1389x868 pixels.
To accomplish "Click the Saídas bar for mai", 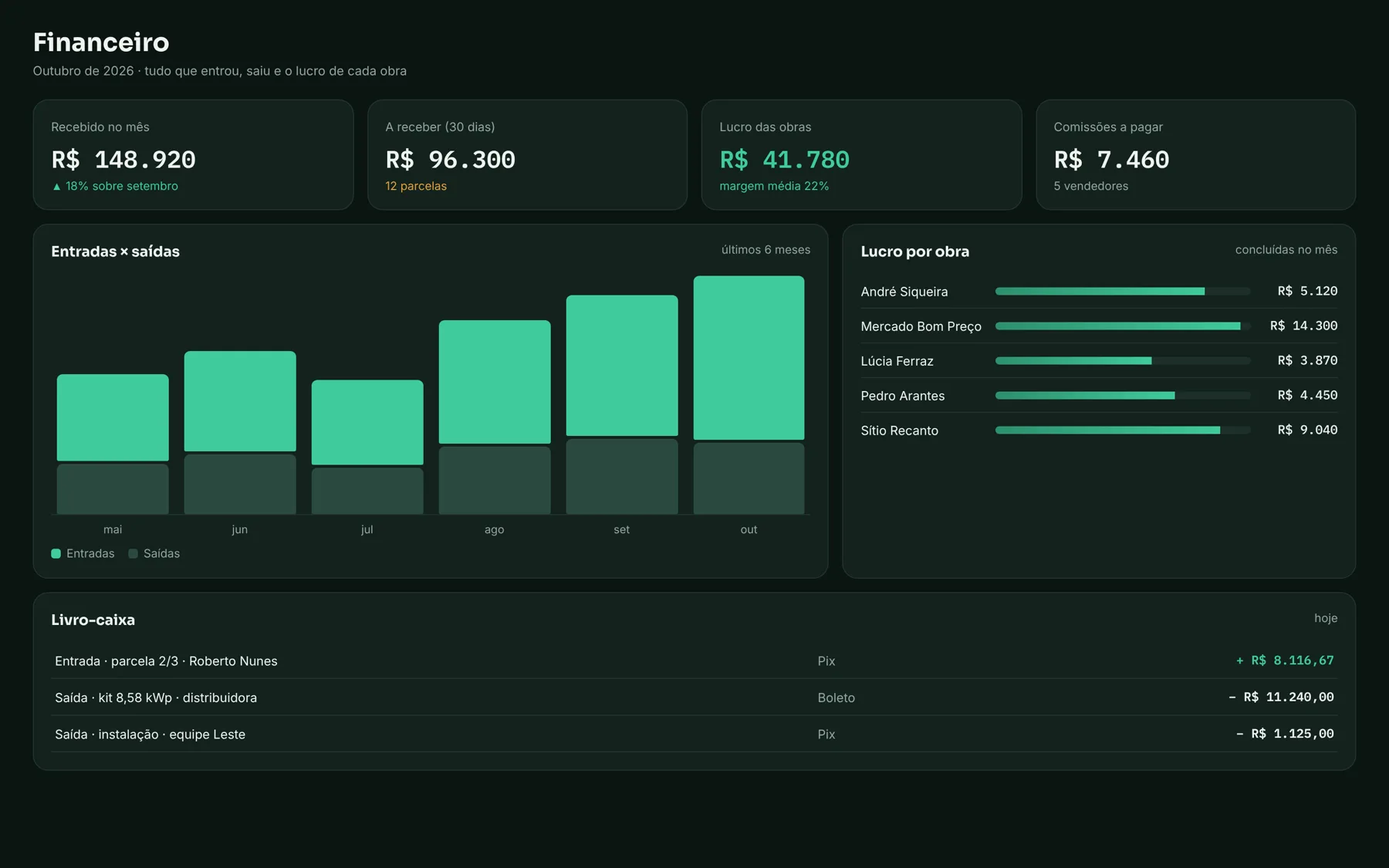I will [x=113, y=488].
